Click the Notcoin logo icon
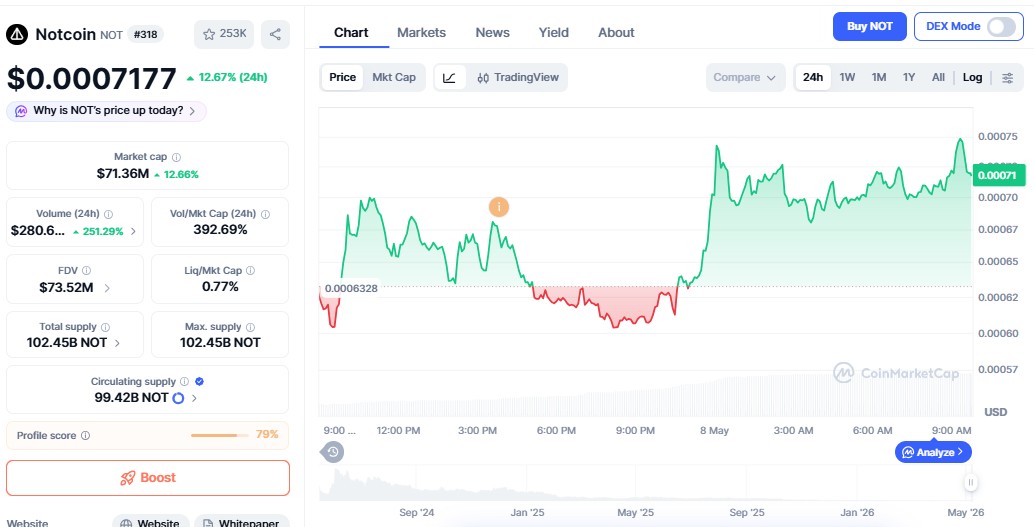The image size is (1034, 527). tap(17, 34)
